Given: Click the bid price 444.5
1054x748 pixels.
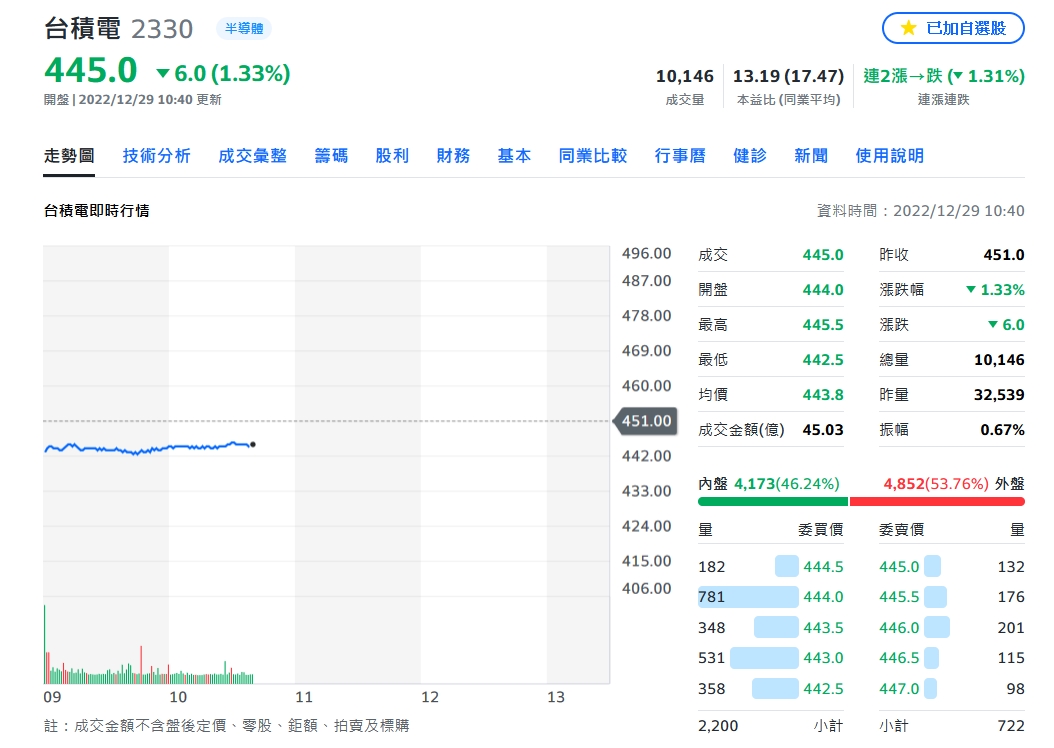Looking at the screenshot, I should (823, 567).
